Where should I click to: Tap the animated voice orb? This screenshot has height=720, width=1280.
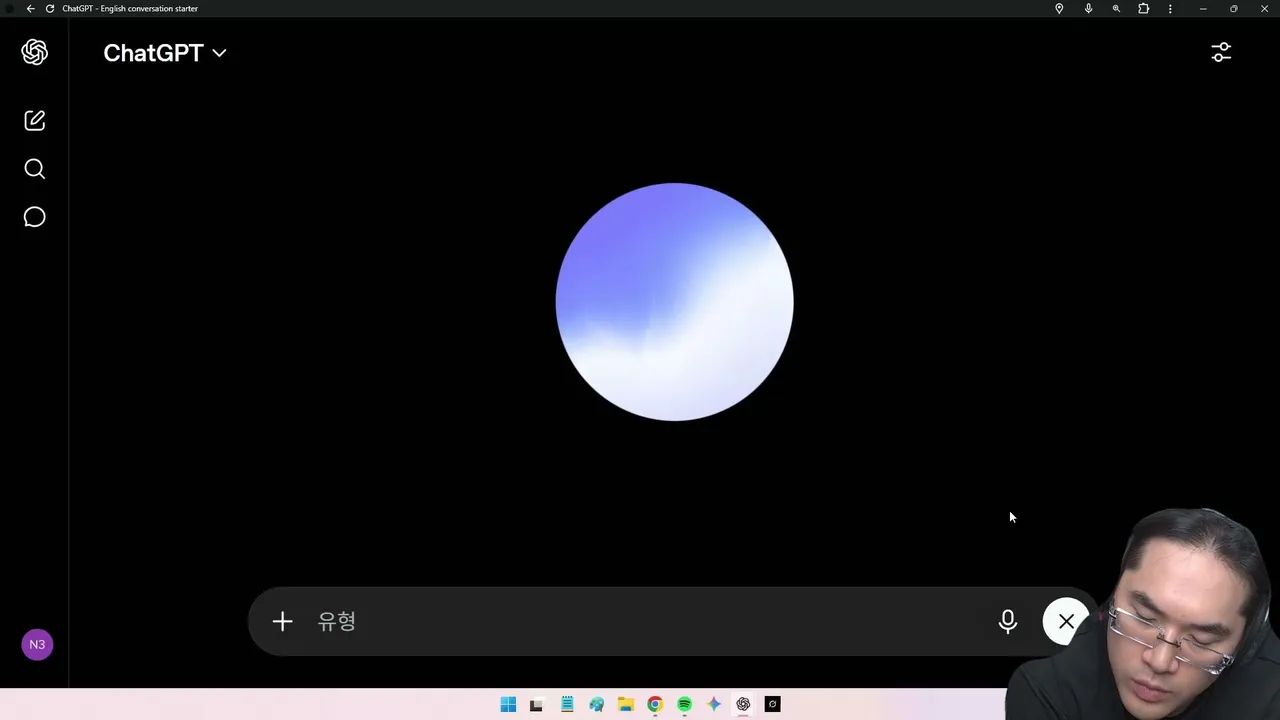[x=675, y=302]
